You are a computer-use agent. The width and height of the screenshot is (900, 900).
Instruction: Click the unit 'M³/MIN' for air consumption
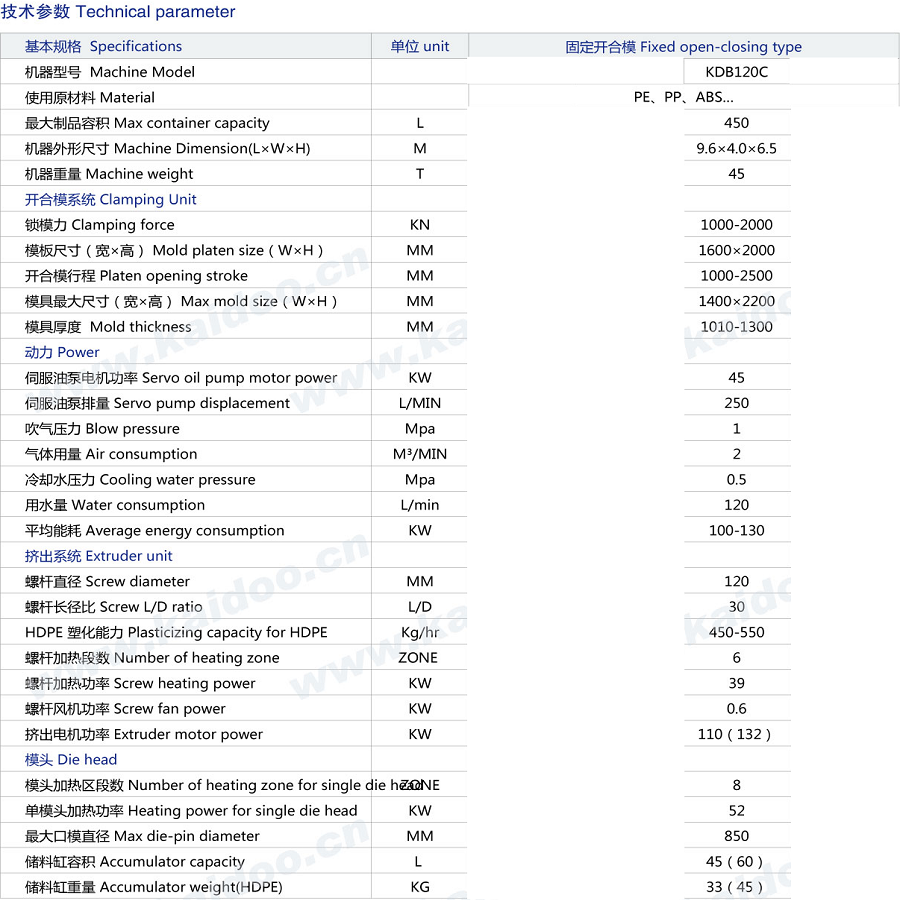(x=420, y=454)
